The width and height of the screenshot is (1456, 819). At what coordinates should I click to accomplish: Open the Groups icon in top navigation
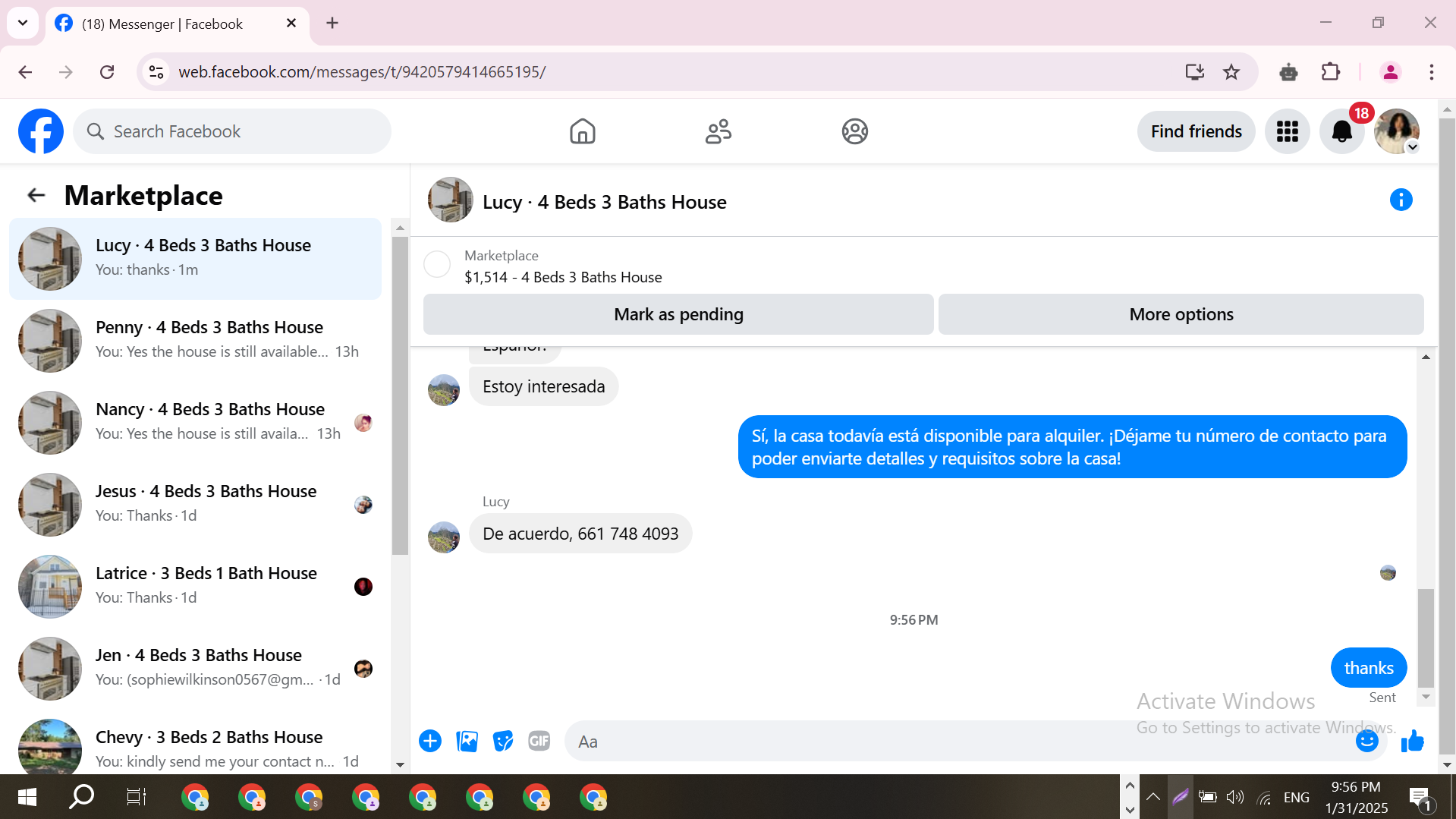854,131
